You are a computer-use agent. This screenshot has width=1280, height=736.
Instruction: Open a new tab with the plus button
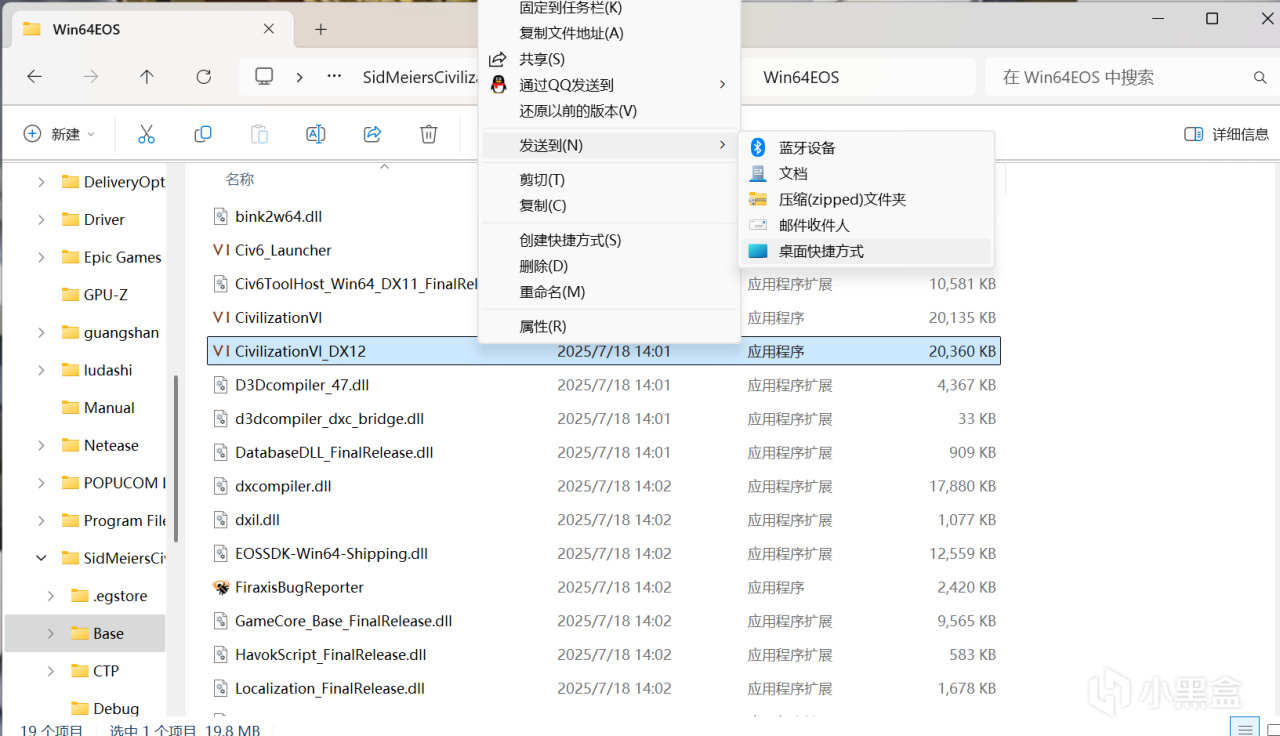321,29
